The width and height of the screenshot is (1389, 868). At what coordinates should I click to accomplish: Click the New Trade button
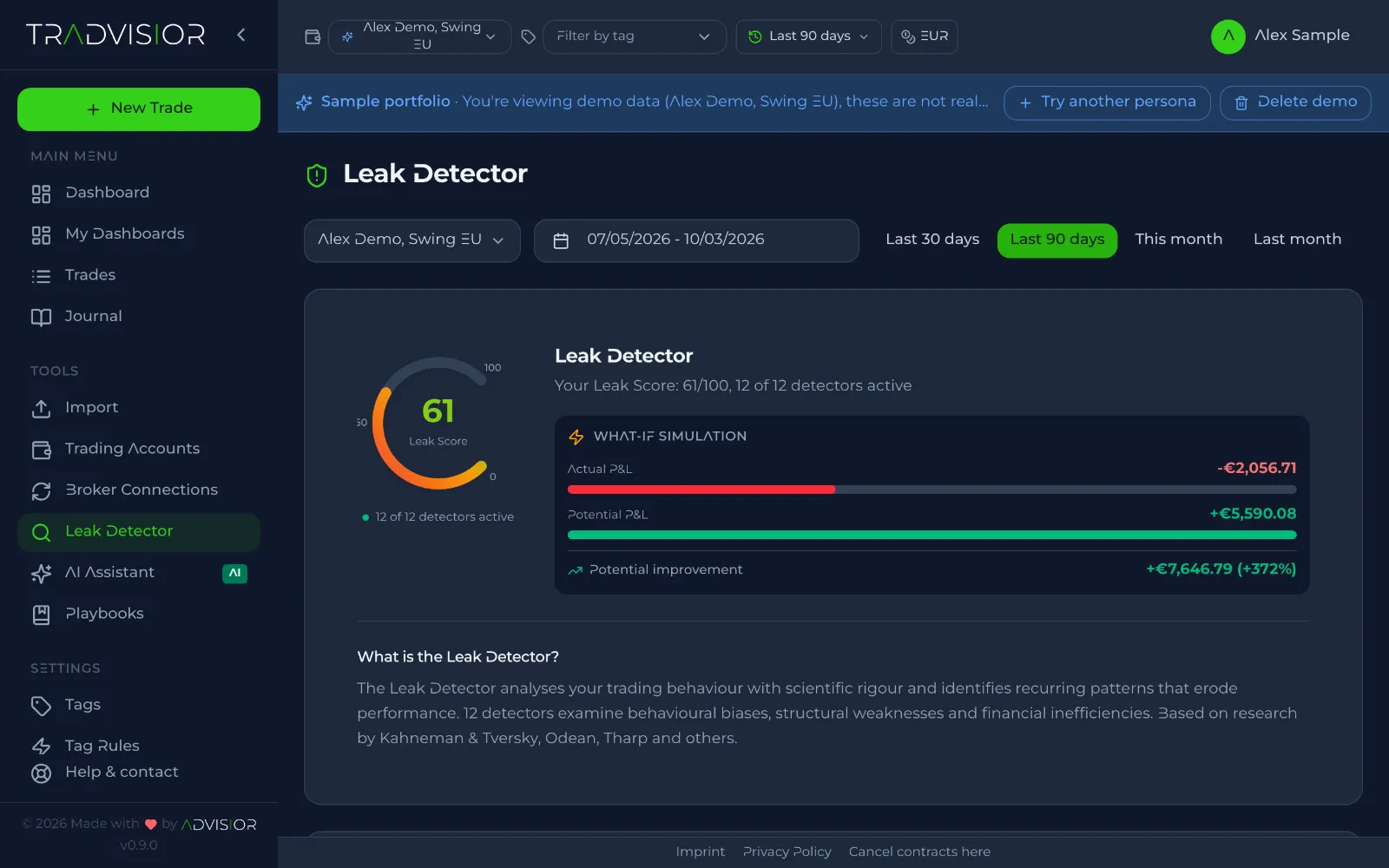139,108
